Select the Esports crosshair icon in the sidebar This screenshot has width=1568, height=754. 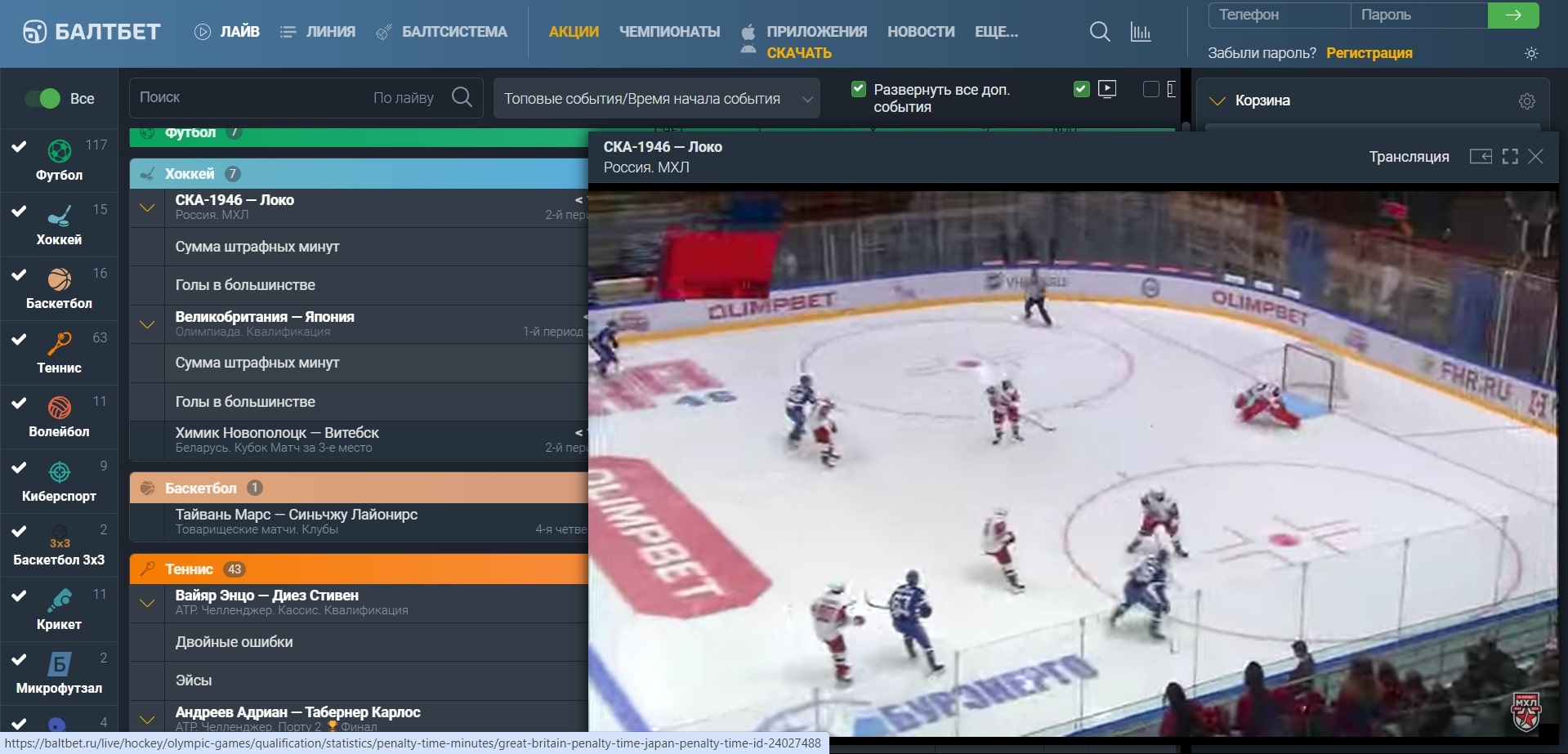(x=59, y=472)
